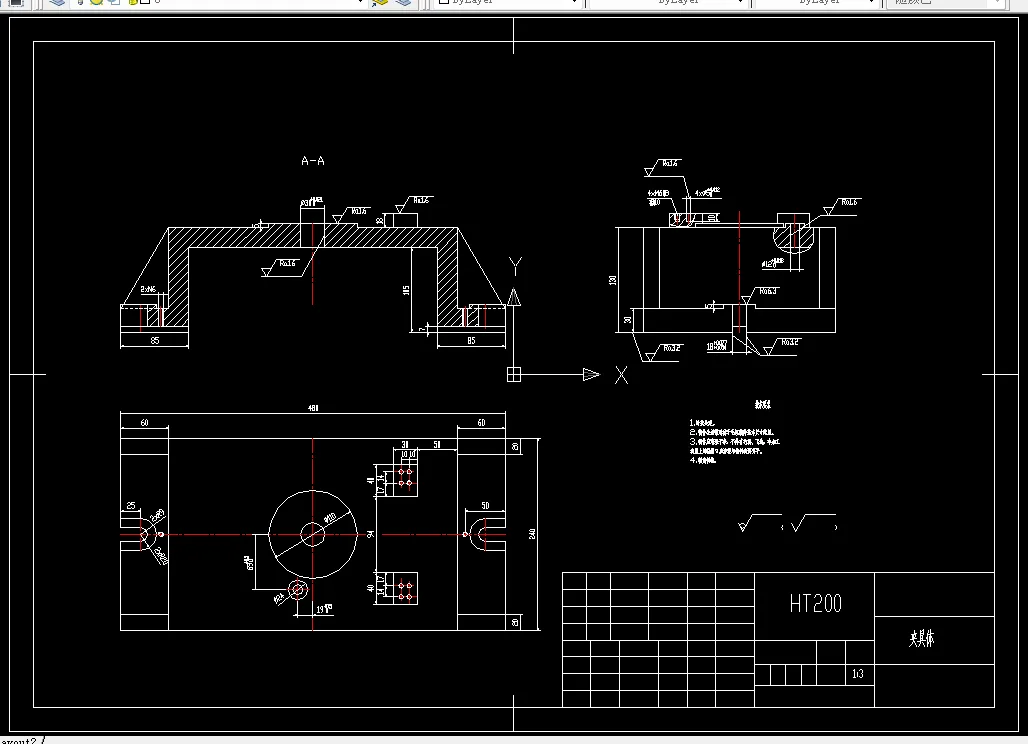Select the 25 slot dimension

click(x=131, y=505)
